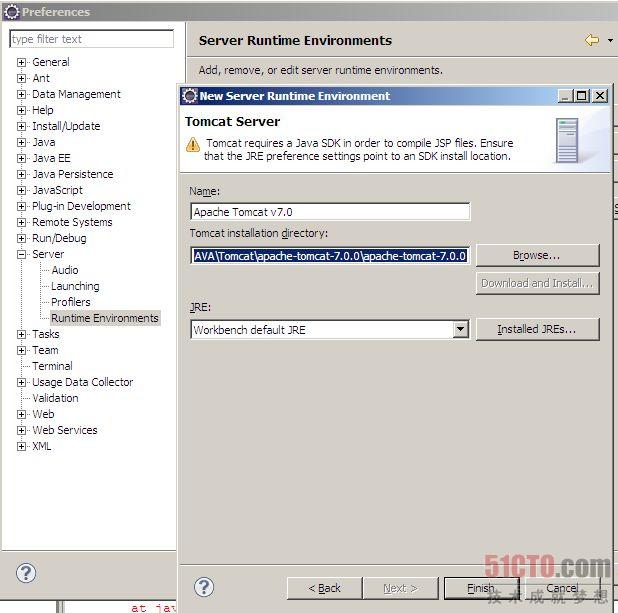Click Finish in the wizard

(482, 588)
